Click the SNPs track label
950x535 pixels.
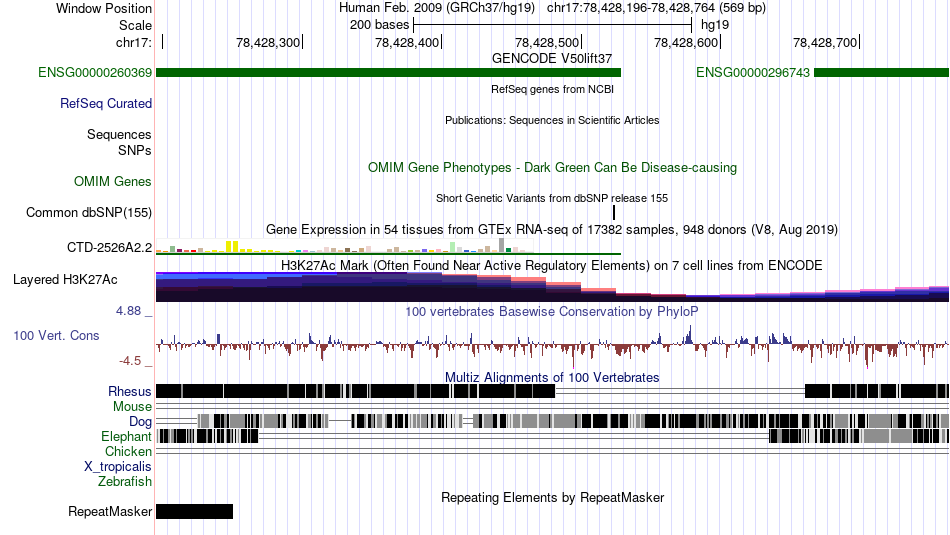point(135,150)
